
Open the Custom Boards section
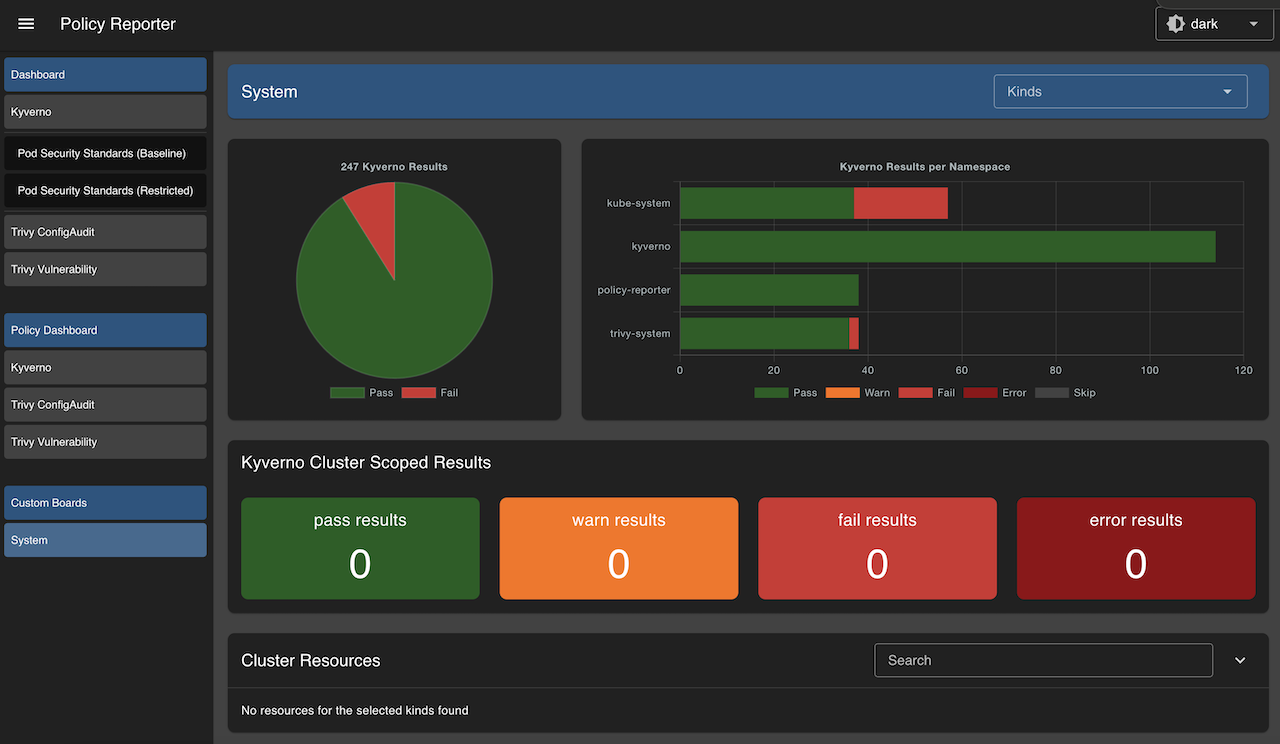tap(105, 503)
